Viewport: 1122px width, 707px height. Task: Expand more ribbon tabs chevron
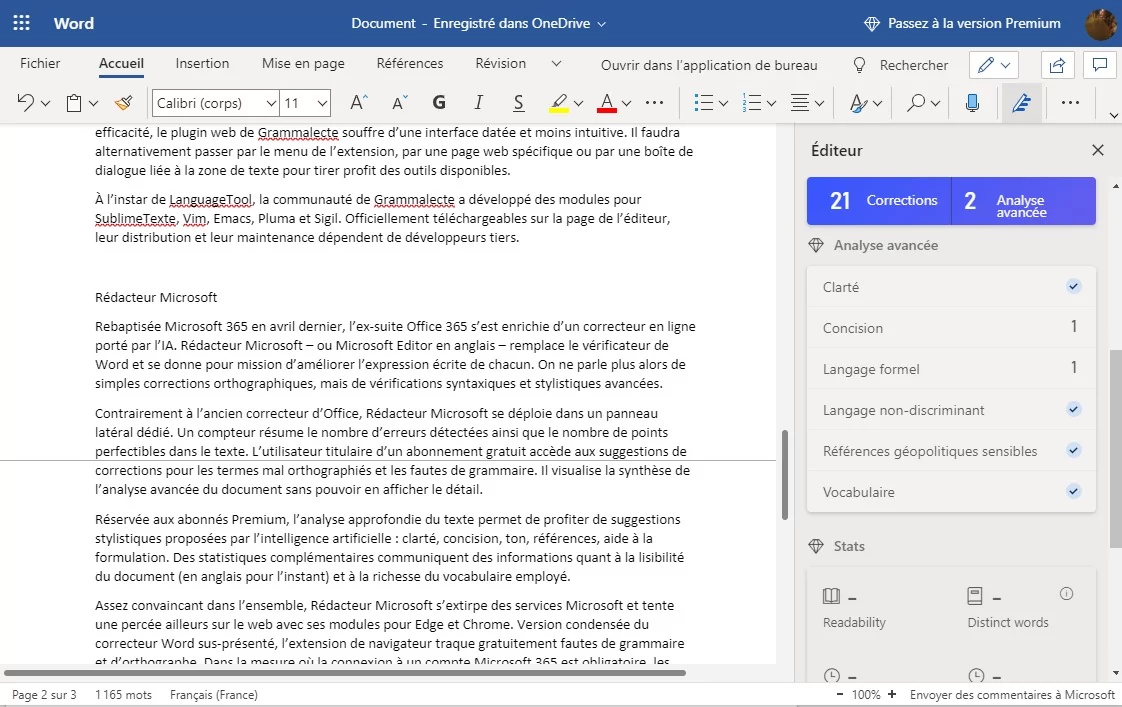click(556, 64)
